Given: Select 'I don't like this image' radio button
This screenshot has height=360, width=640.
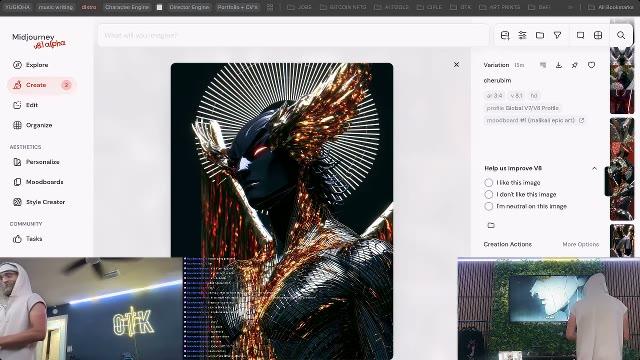Looking at the screenshot, I should tap(489, 194).
